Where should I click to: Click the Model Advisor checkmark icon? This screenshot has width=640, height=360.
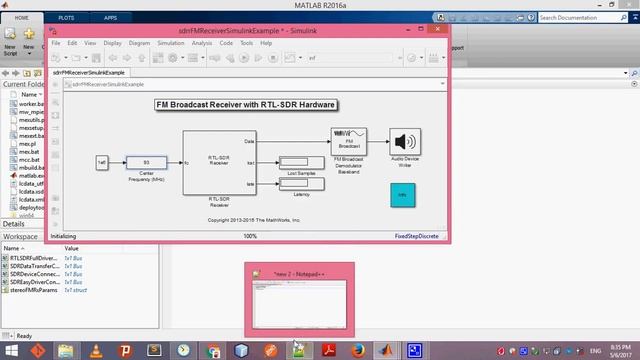[411, 58]
